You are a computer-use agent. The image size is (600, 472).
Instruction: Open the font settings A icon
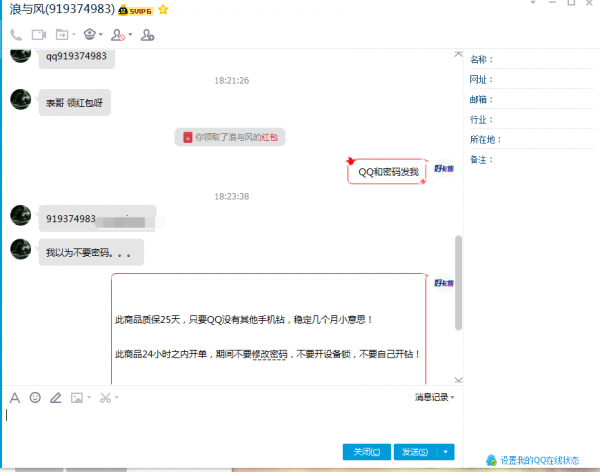(x=15, y=398)
